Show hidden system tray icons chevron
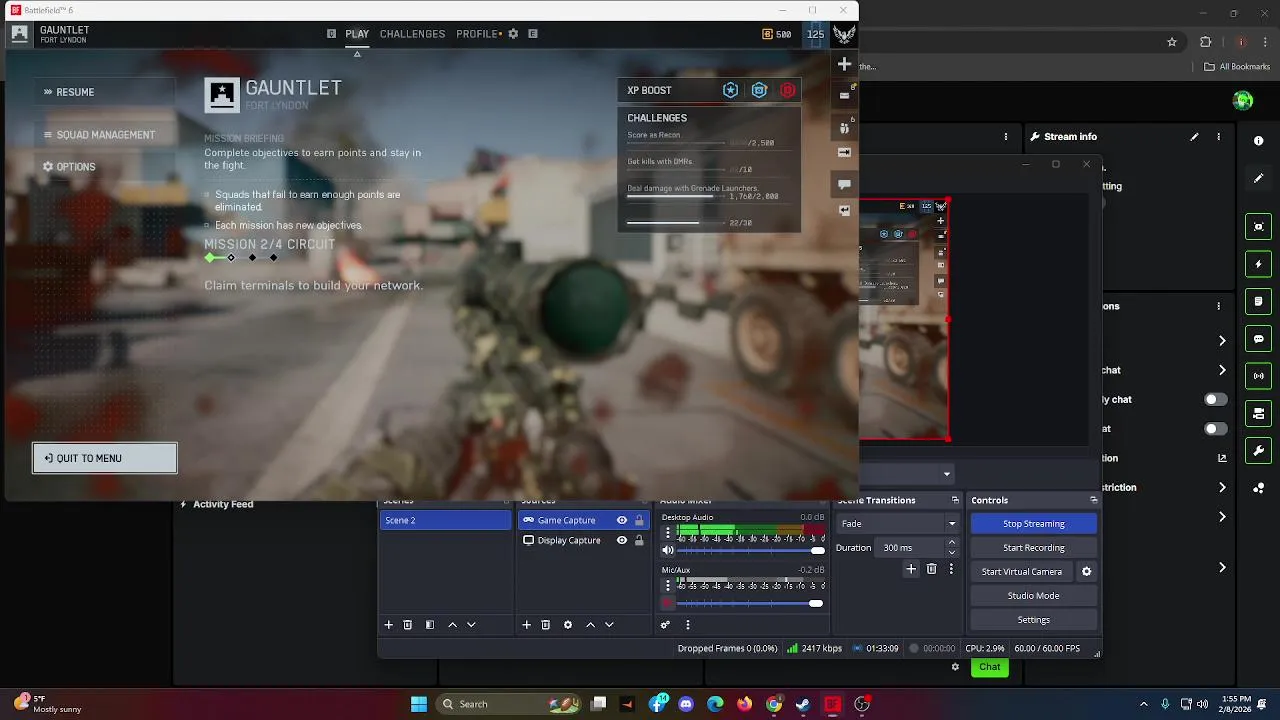Image resolution: width=1280 pixels, height=720 pixels. tap(1144, 704)
